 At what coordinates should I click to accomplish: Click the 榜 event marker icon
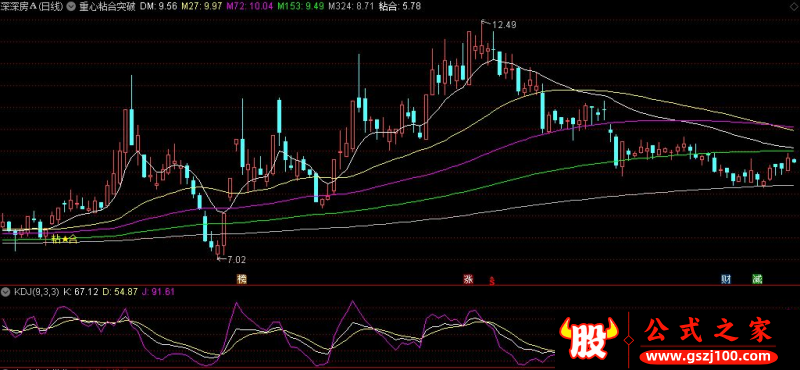tap(241, 279)
